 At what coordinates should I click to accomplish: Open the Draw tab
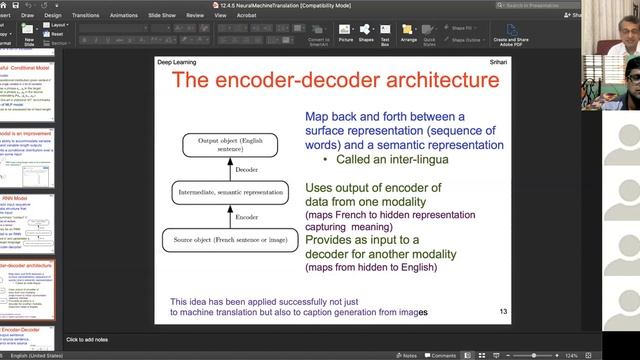point(27,15)
